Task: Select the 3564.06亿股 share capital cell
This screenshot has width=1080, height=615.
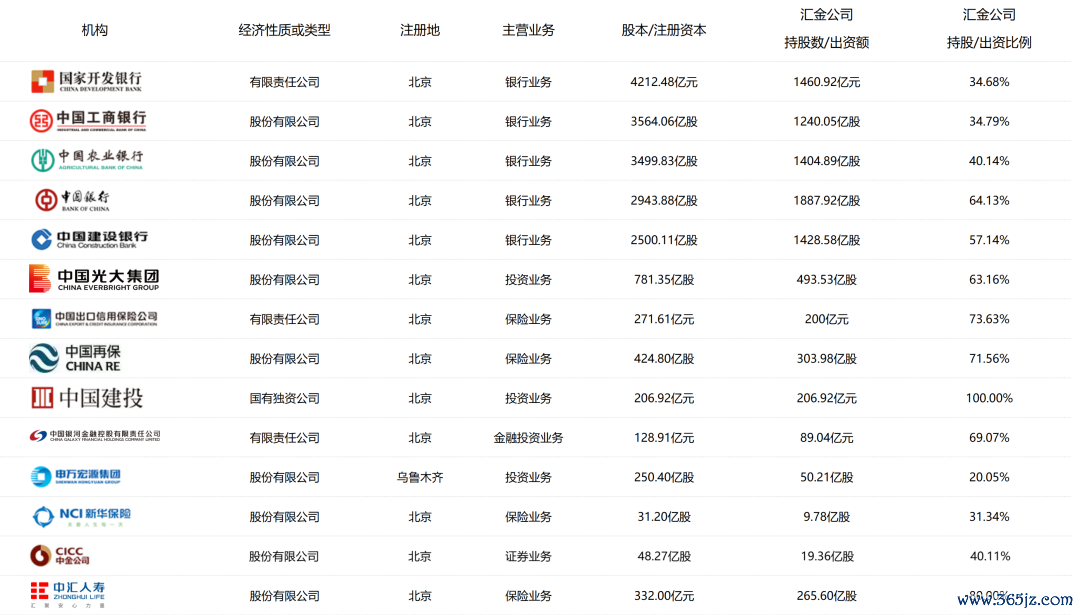Action: pyautogui.click(x=664, y=121)
